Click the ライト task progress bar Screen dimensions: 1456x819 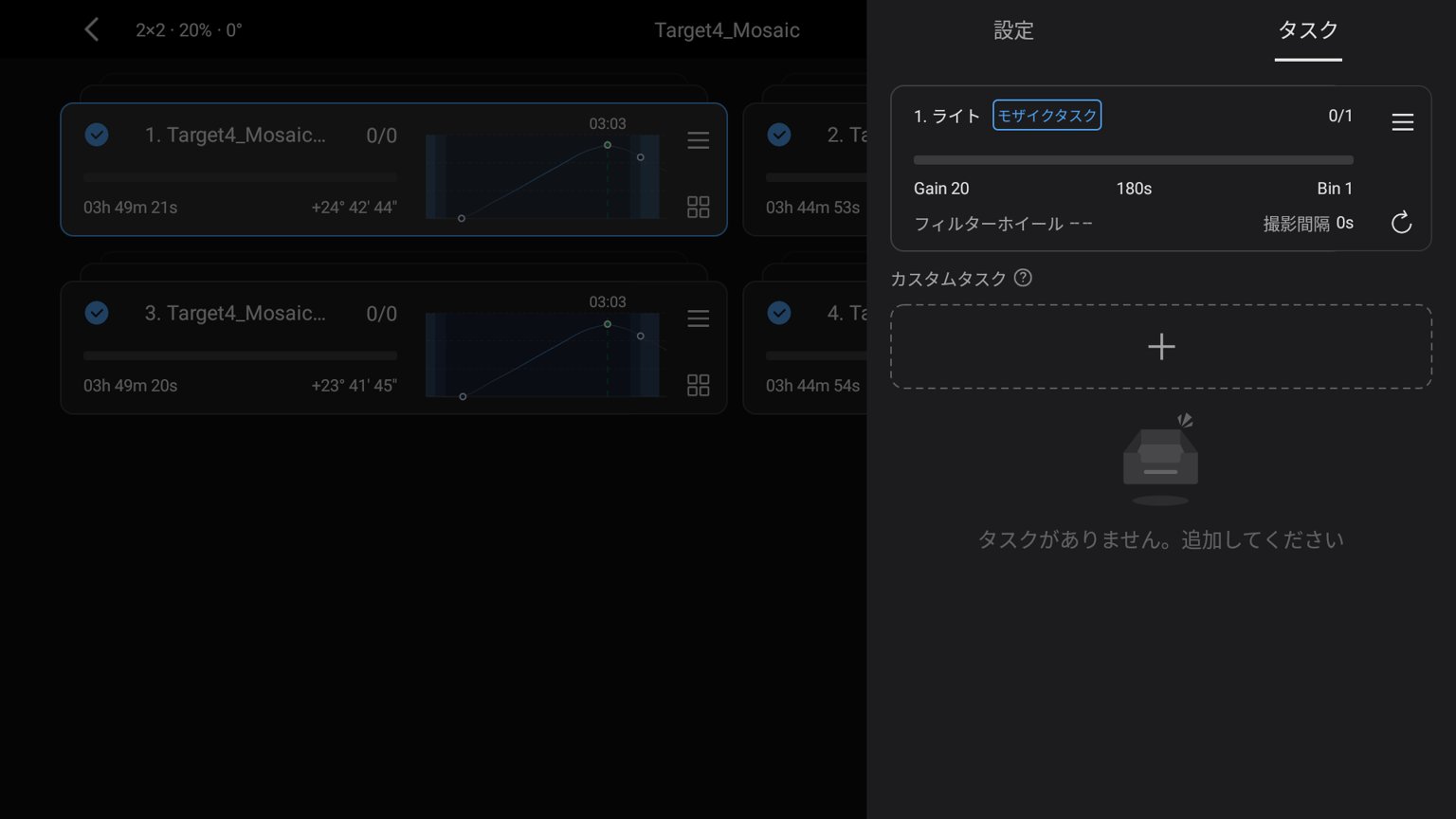(x=1134, y=160)
